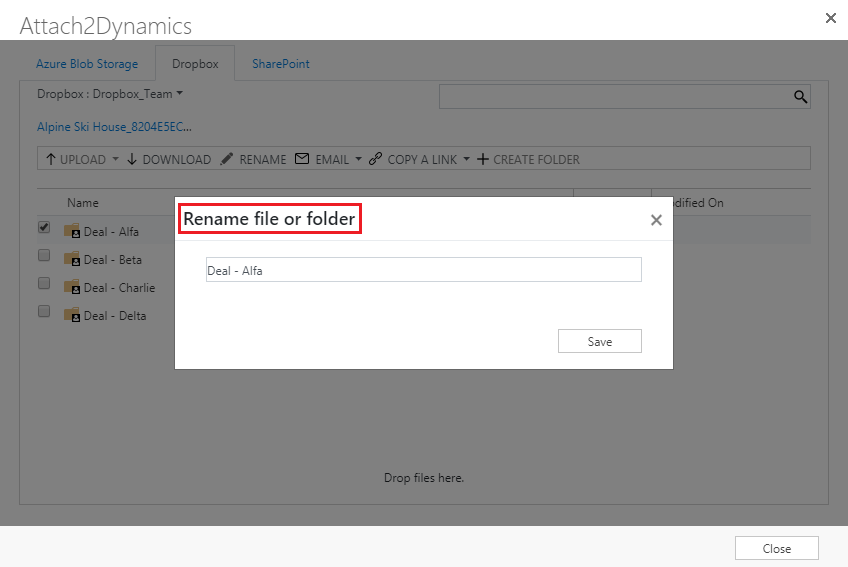
Task: Click the Deal - Delta folder icon
Action: click(72, 315)
